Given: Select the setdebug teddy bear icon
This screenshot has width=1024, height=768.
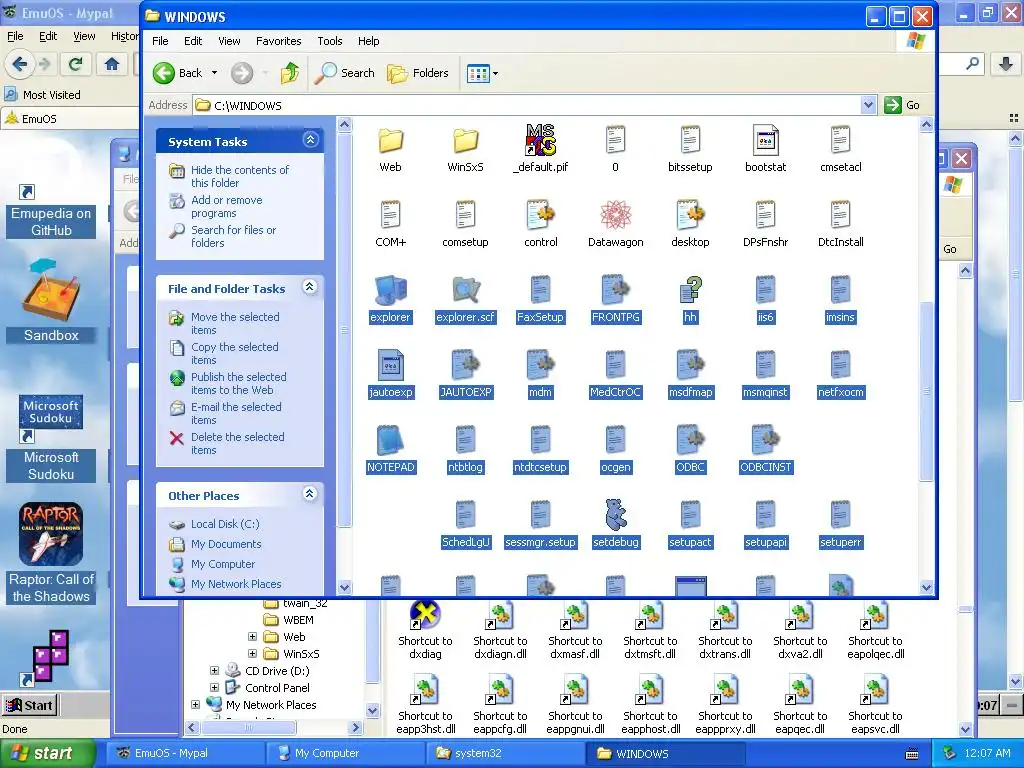Looking at the screenshot, I should 615,515.
